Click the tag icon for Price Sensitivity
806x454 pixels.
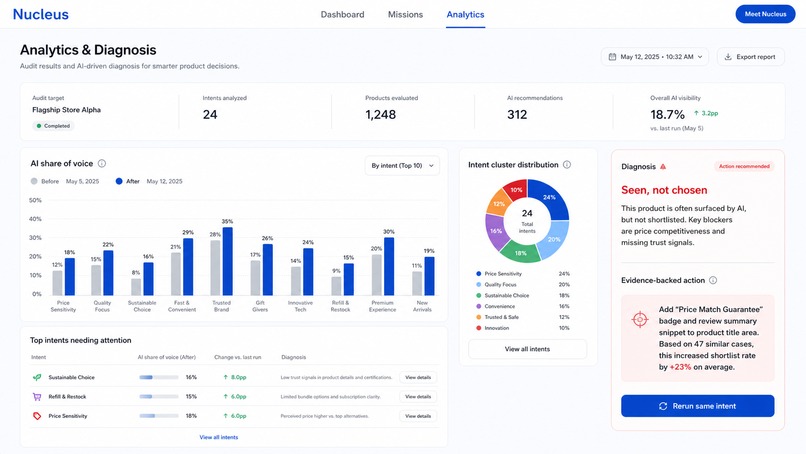37,416
